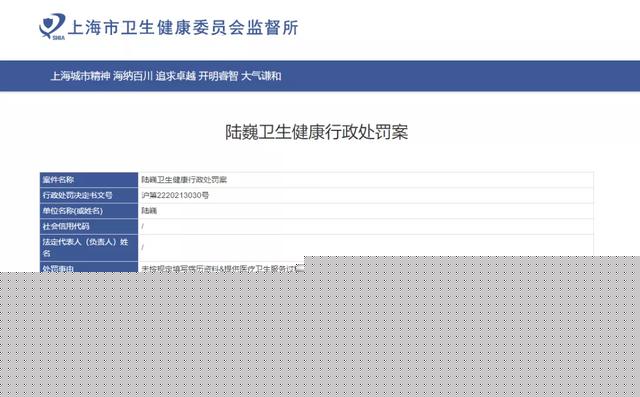Open the 上海市卫生健康委员会监督所 site title
The height and width of the screenshot is (397, 640).
pos(183,28)
